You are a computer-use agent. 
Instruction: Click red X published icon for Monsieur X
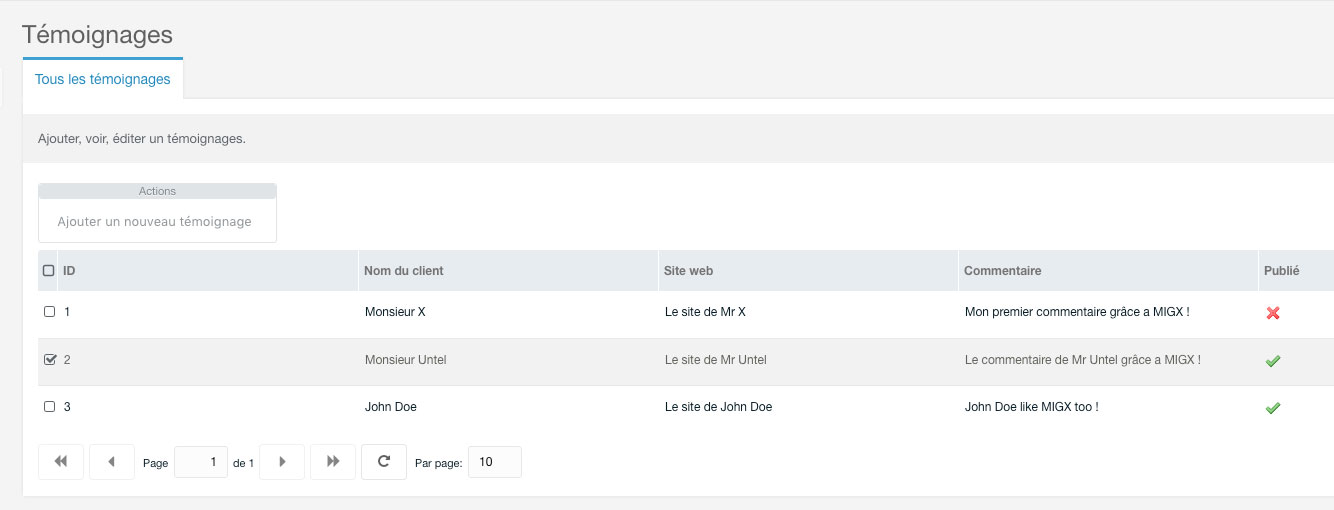point(1273,313)
